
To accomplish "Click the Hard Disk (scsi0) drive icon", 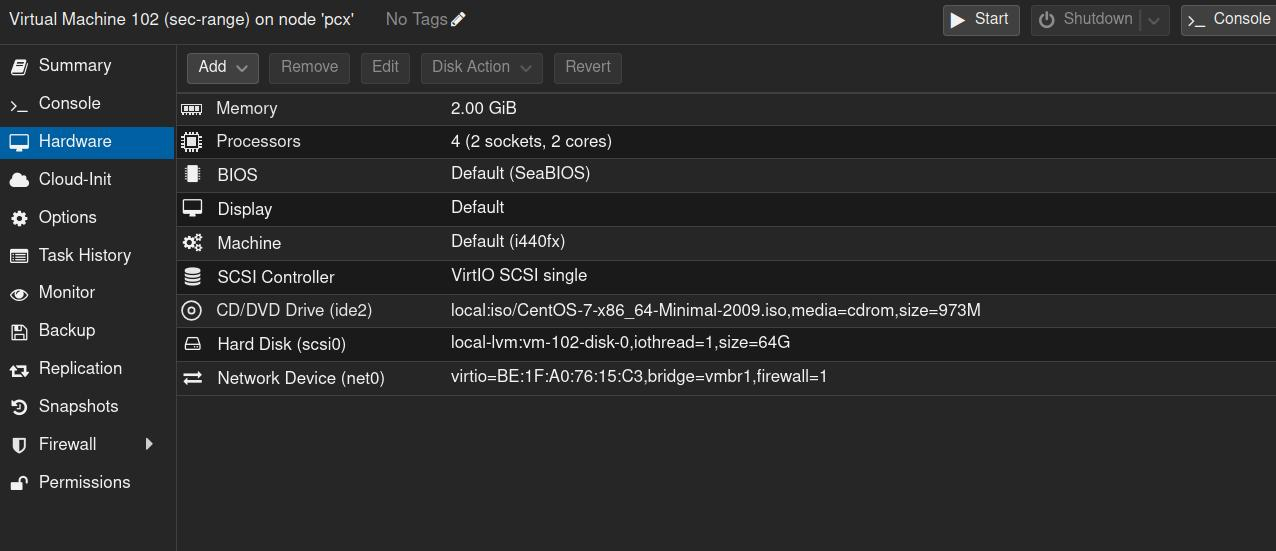I will [192, 344].
